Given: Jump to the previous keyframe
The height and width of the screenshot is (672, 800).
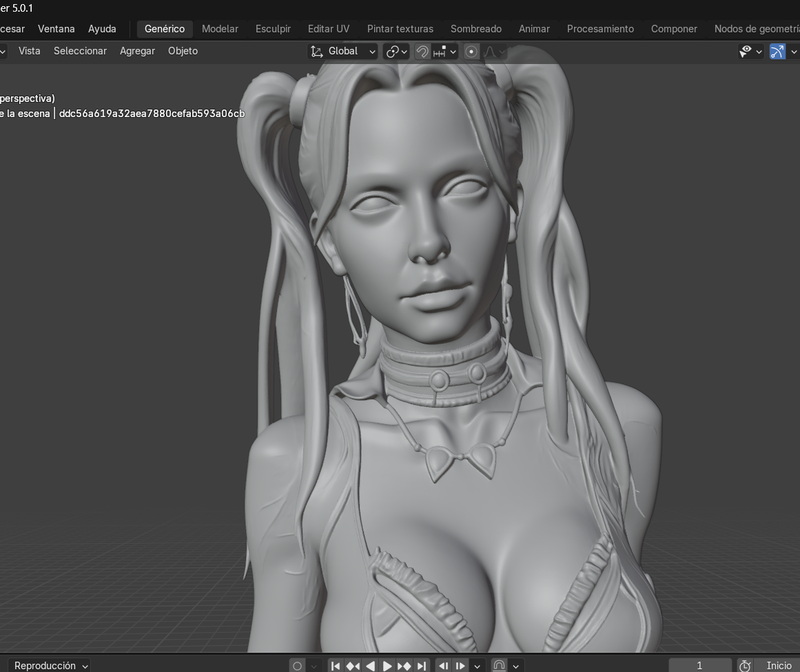Looking at the screenshot, I should [x=353, y=665].
